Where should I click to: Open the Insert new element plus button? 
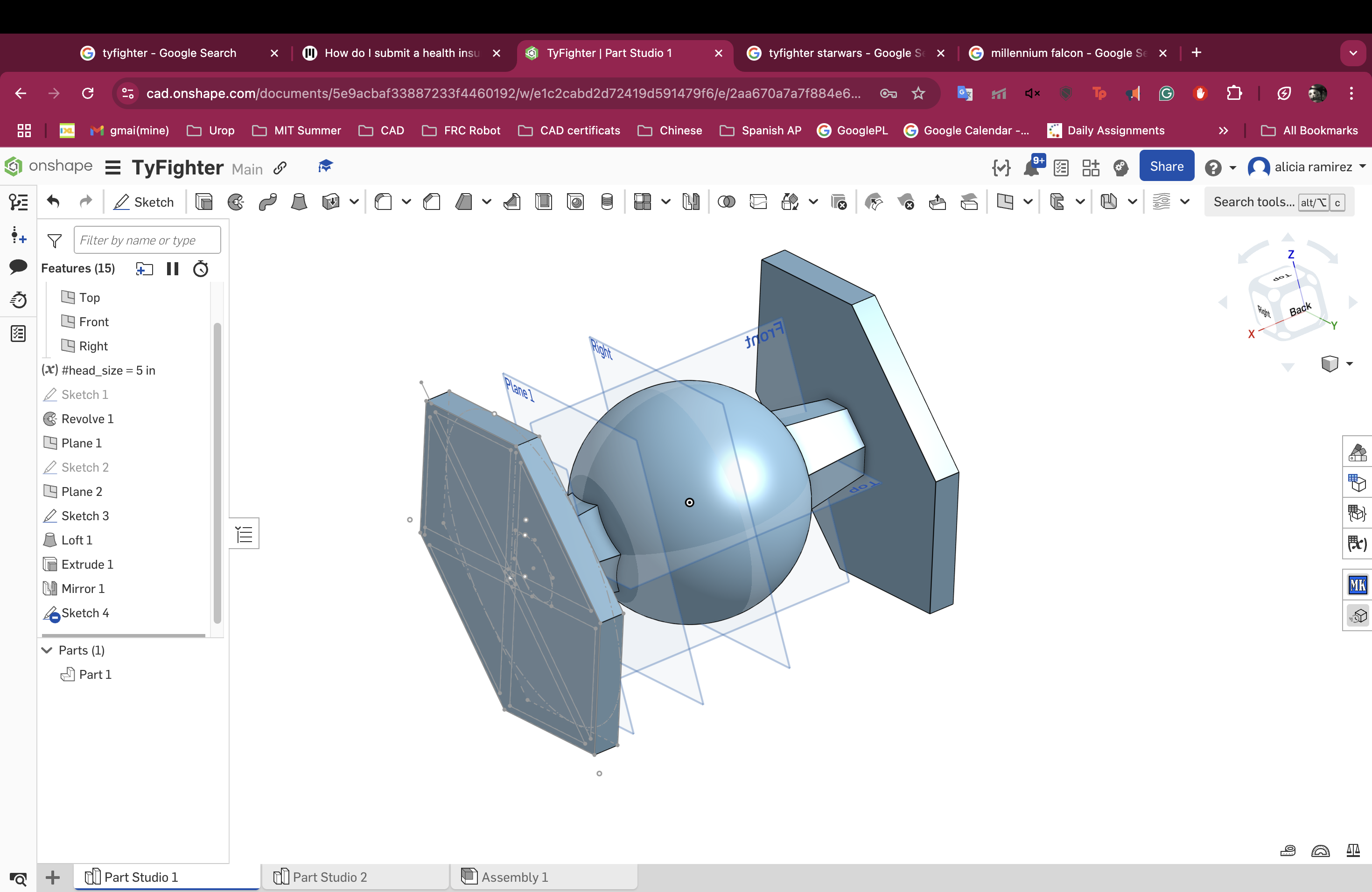[x=52, y=877]
